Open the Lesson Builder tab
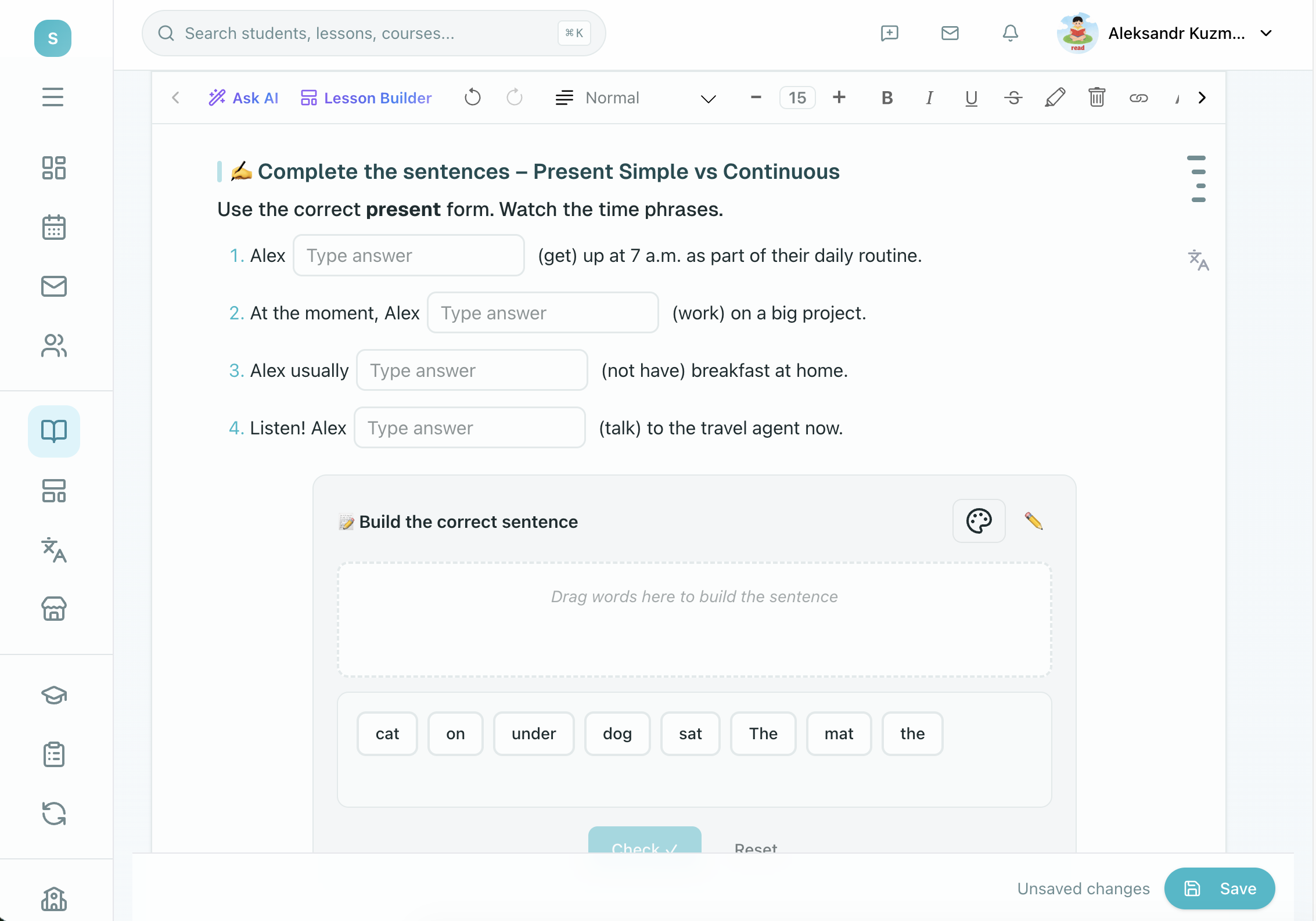The image size is (1316, 921). 366,98
